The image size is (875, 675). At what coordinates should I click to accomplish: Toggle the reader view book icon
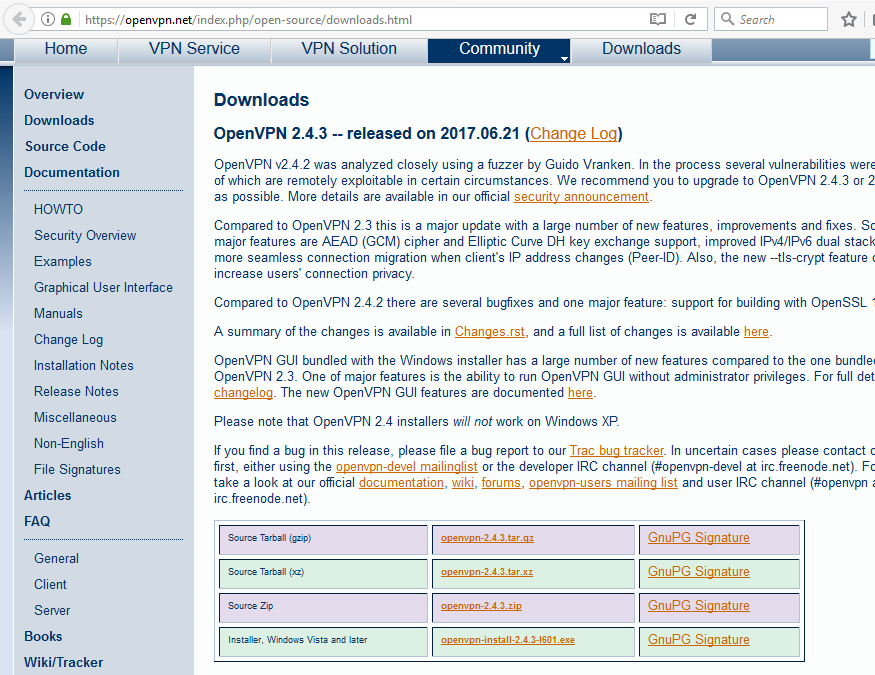coord(658,20)
